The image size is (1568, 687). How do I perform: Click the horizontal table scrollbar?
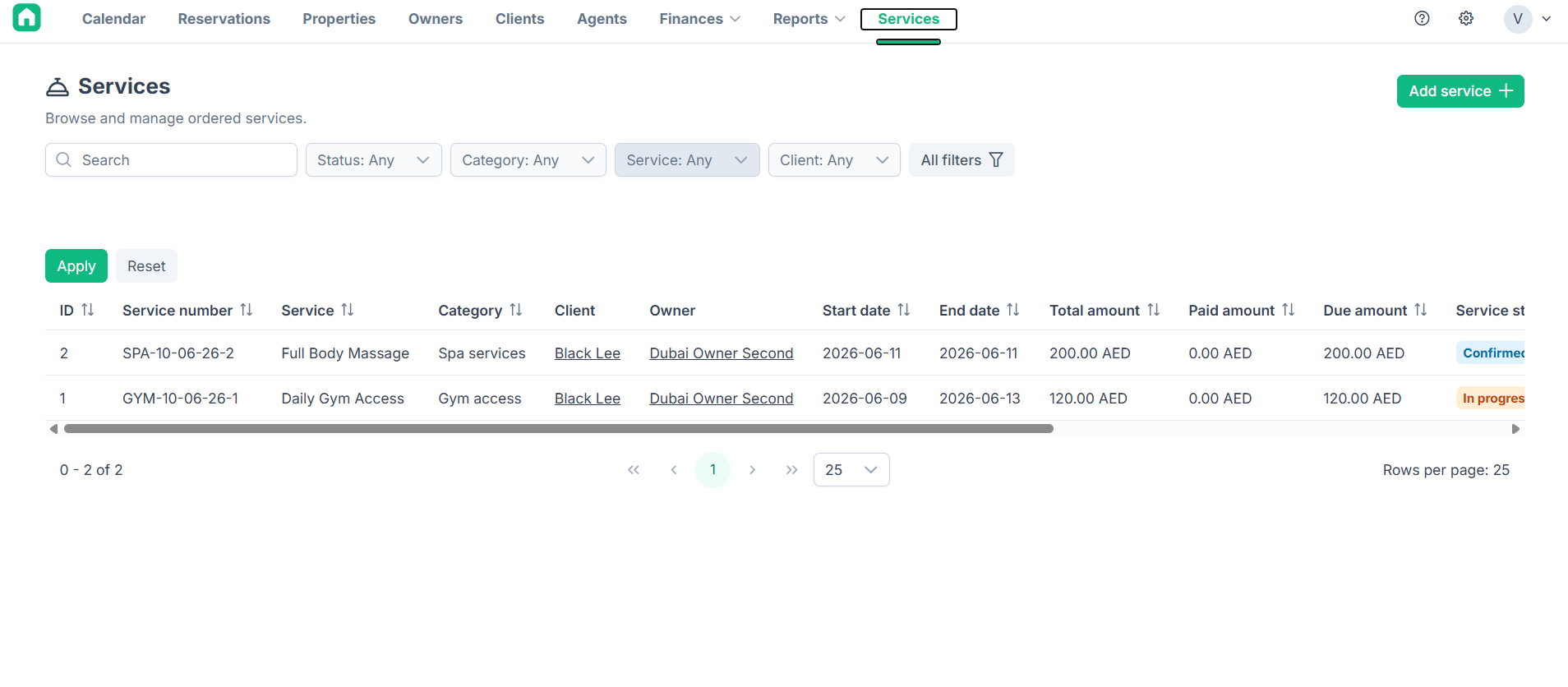pyautogui.click(x=559, y=429)
